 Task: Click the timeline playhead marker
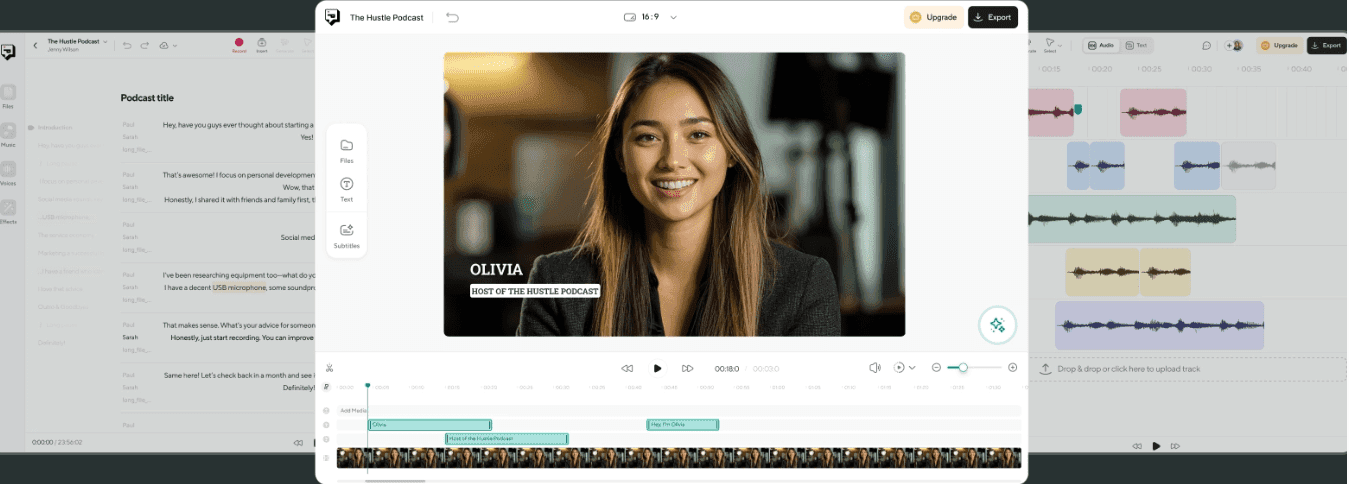pos(367,386)
